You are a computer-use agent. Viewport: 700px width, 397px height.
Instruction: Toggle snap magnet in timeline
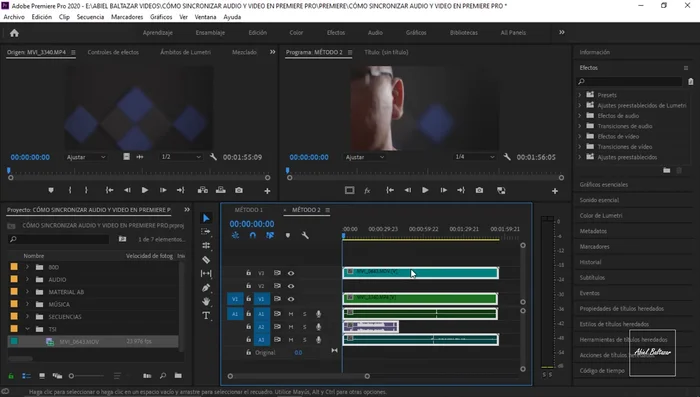[253, 235]
